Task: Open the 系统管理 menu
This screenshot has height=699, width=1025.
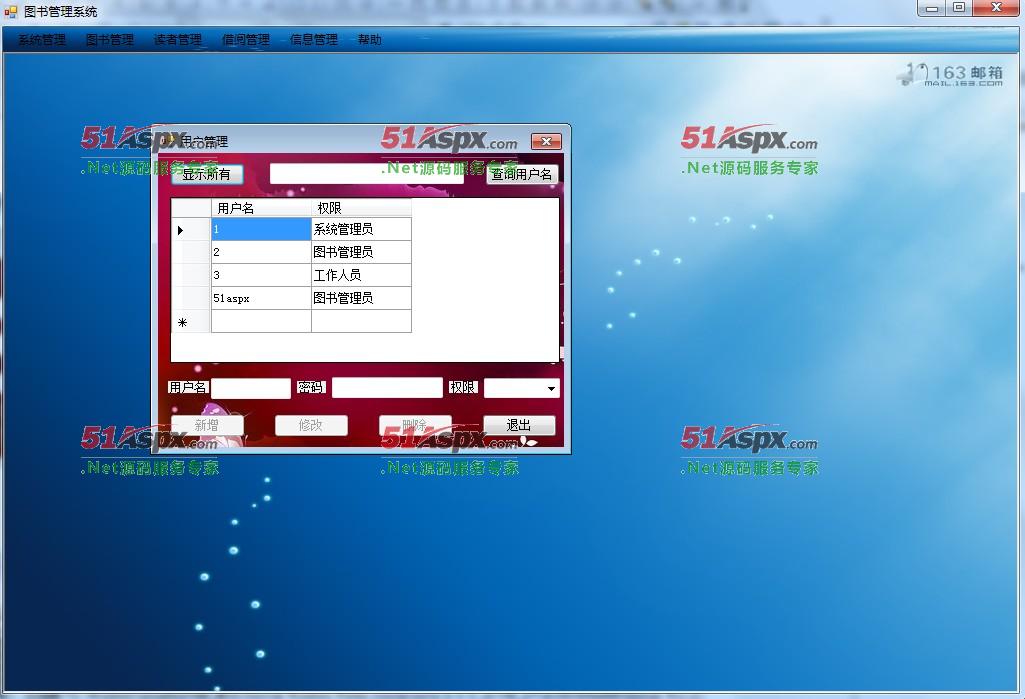Action: [x=42, y=40]
